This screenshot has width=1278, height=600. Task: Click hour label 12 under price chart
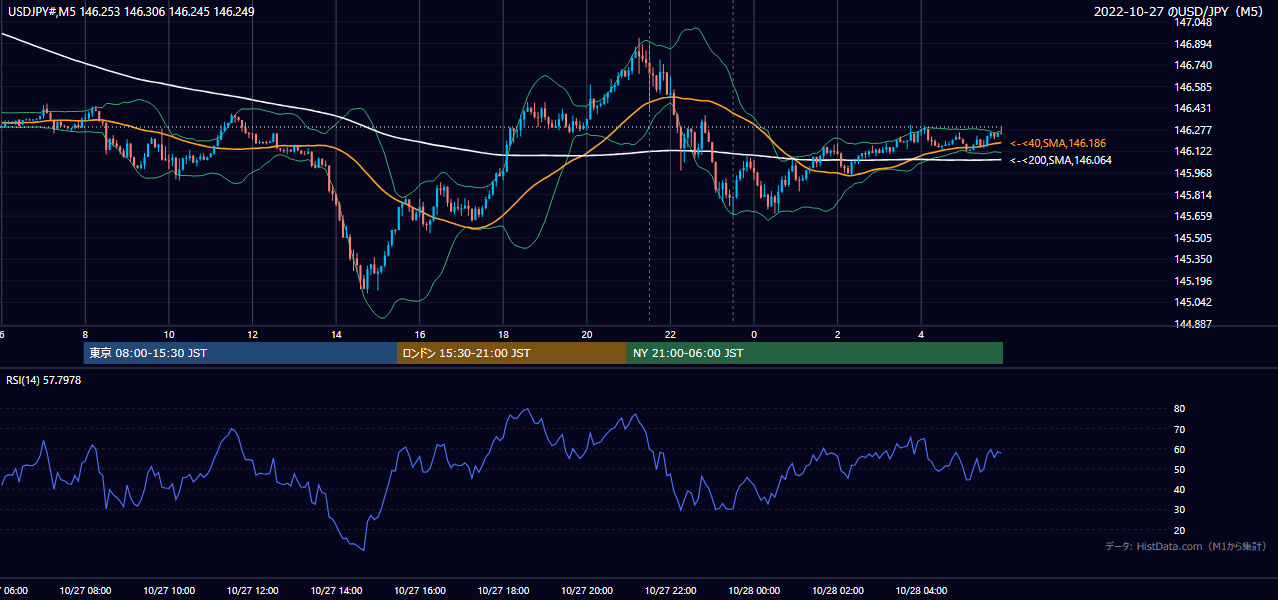(252, 334)
